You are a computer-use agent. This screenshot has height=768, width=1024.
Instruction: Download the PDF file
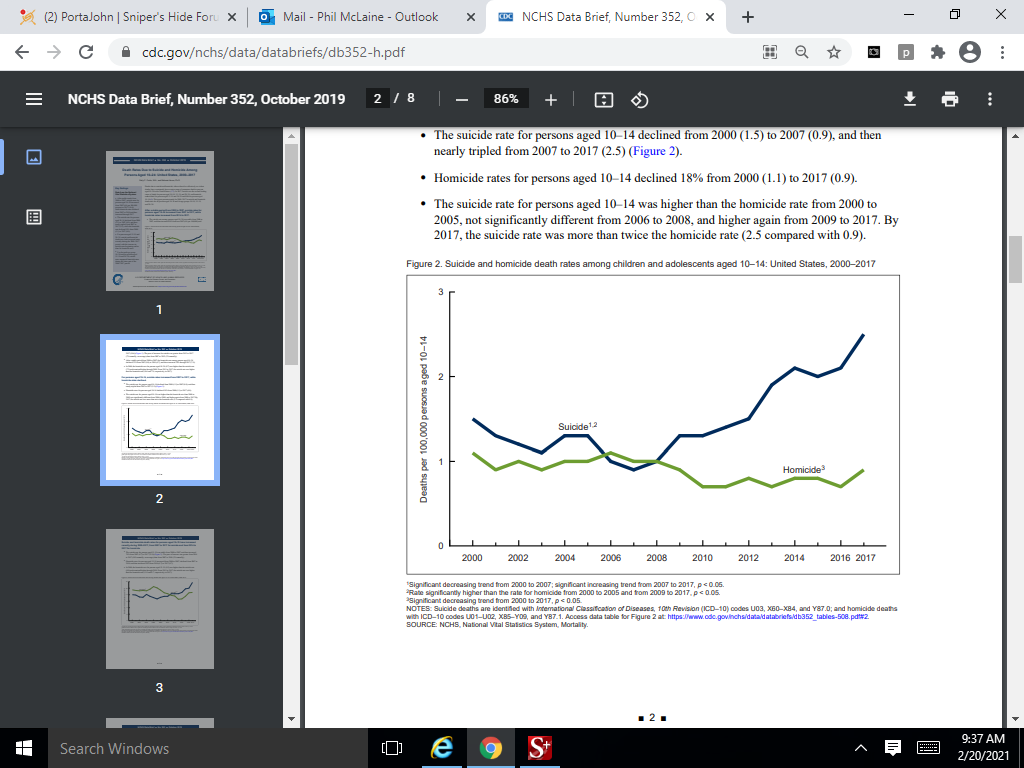[909, 99]
